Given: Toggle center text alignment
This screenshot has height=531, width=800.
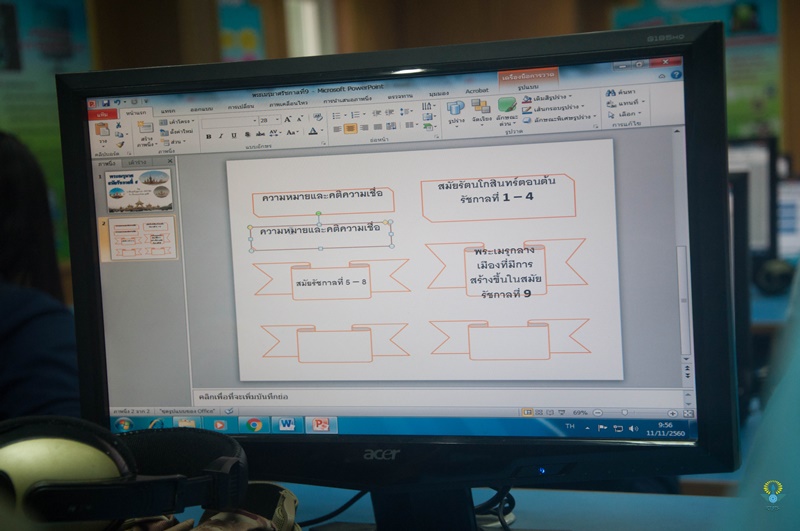Looking at the screenshot, I should coord(350,128).
